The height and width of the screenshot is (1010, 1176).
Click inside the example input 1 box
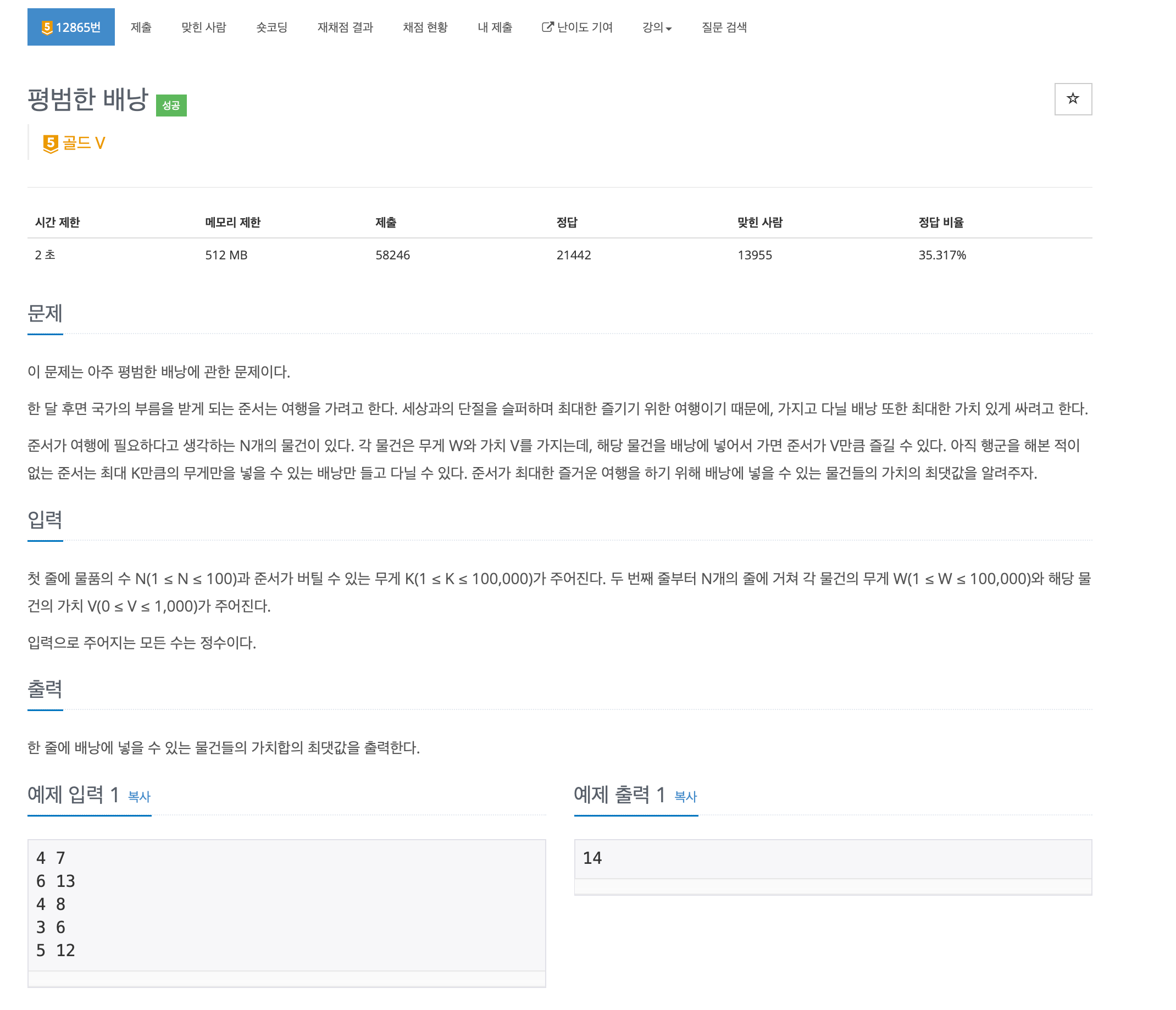tap(286, 904)
